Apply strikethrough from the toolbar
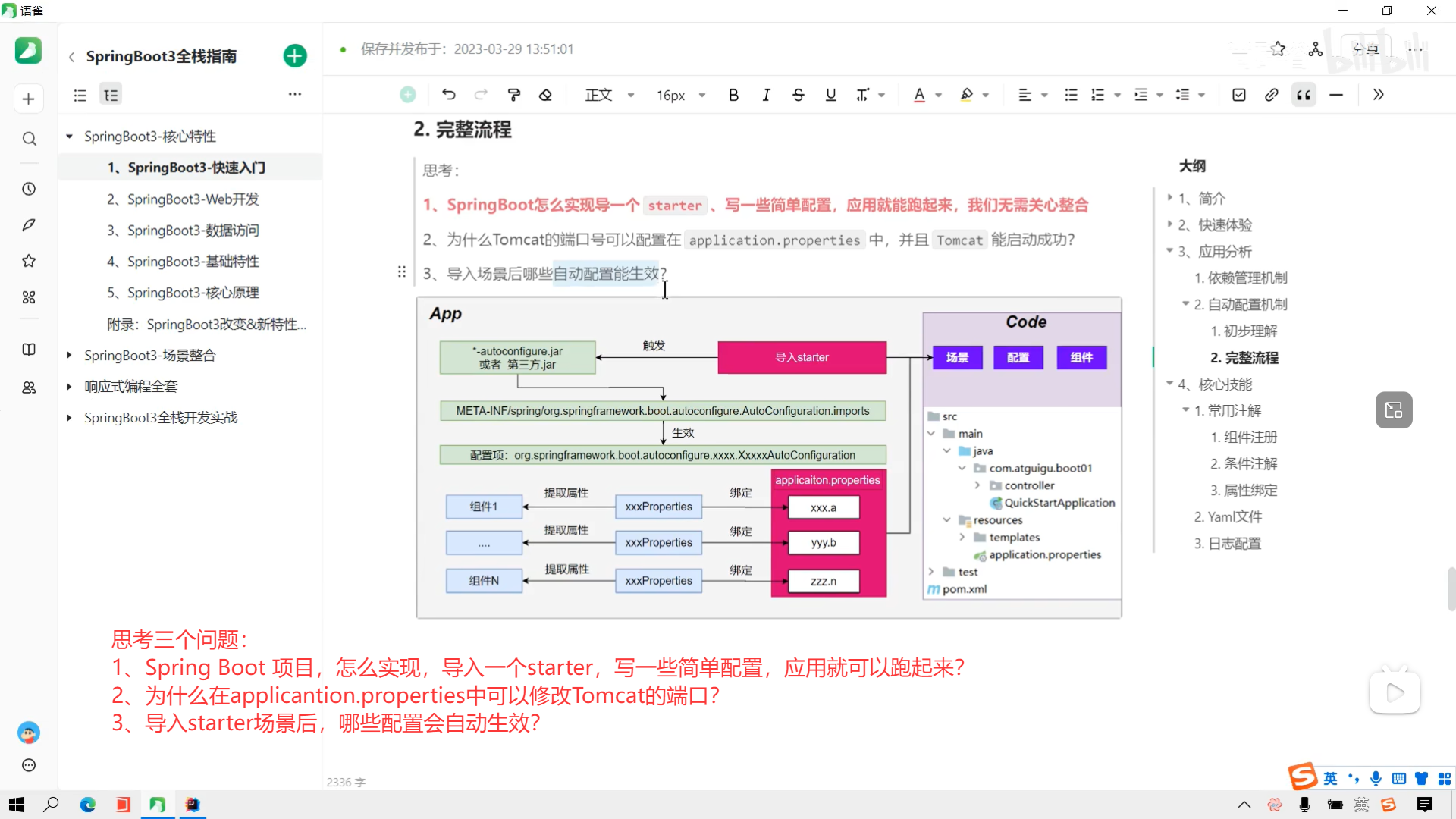This screenshot has height=819, width=1456. click(x=799, y=95)
